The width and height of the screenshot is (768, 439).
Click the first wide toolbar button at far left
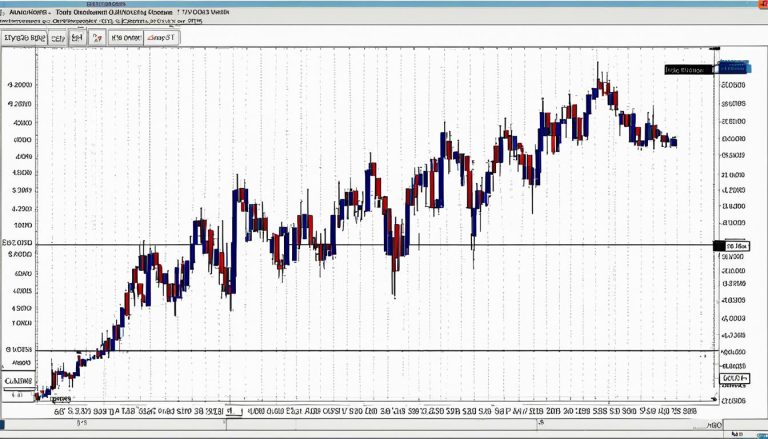[24, 38]
